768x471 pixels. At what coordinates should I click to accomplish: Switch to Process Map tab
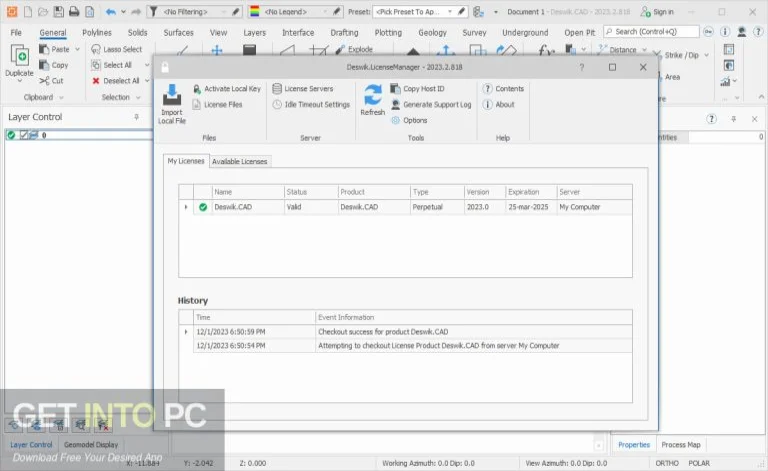681,445
